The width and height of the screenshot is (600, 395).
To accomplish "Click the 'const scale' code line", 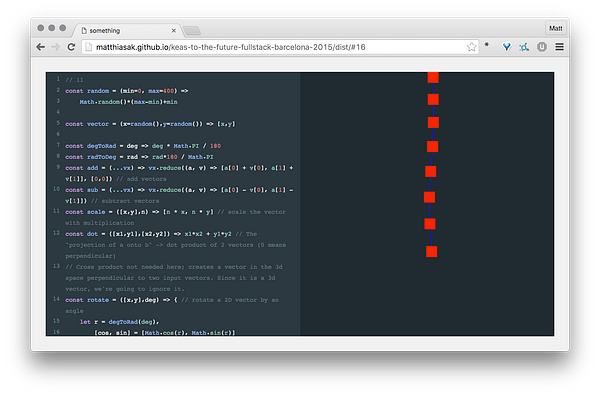I will 175,217.
